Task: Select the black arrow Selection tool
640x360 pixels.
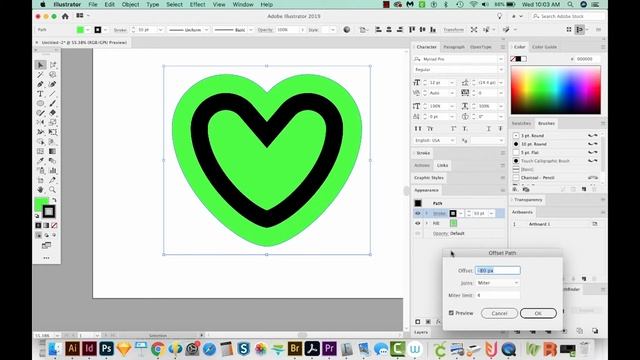Action: coord(40,65)
